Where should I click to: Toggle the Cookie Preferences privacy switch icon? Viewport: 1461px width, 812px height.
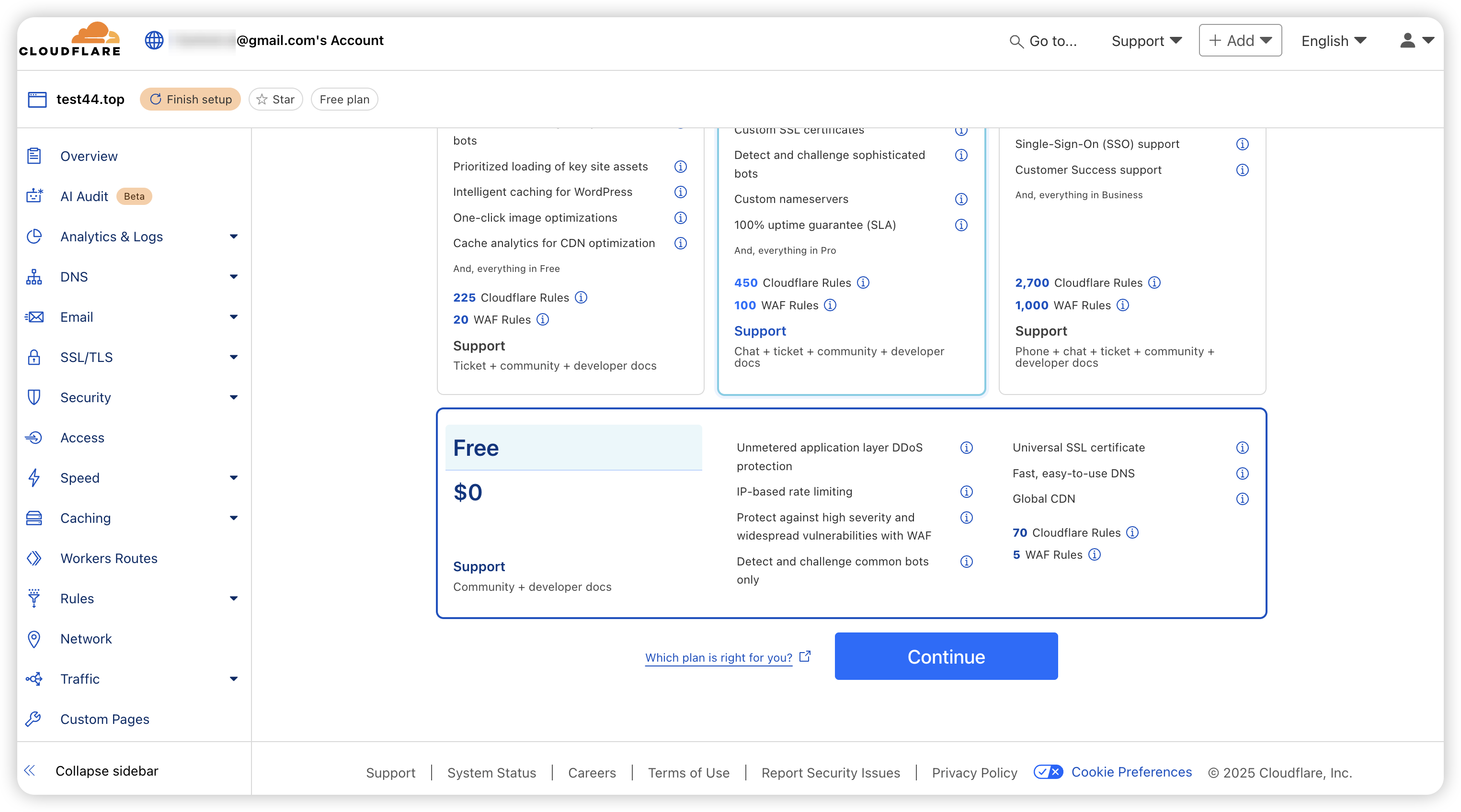click(x=1048, y=772)
